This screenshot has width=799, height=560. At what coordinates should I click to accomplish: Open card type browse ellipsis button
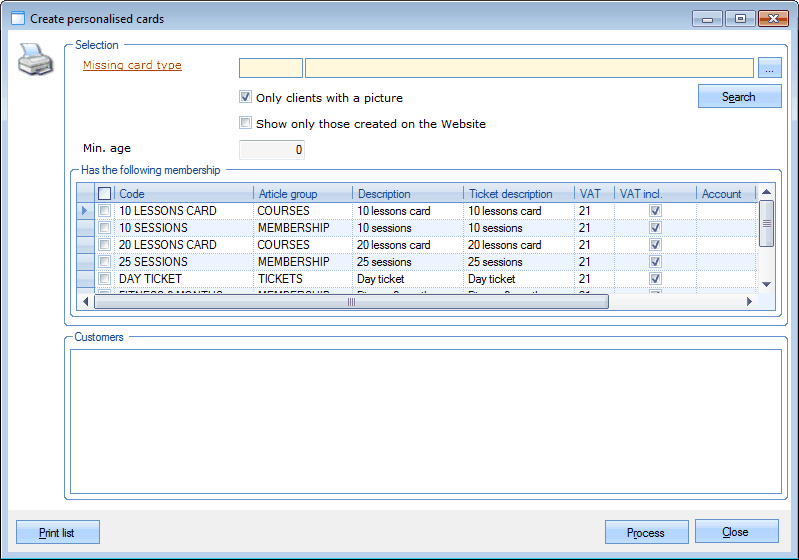coord(769,68)
